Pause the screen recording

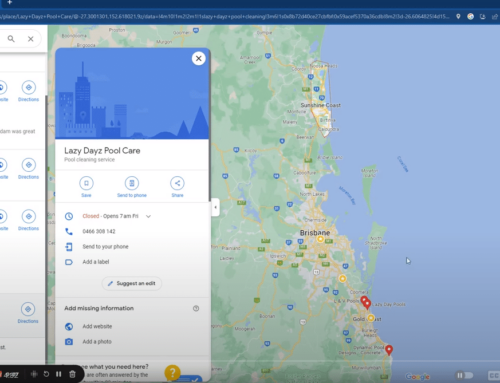click(x=59, y=374)
